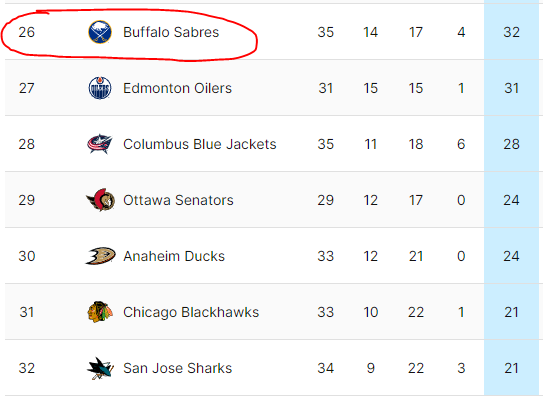This screenshot has height=405, width=543.
Task: Open the Anaheim Ducks team link
Action: point(174,256)
